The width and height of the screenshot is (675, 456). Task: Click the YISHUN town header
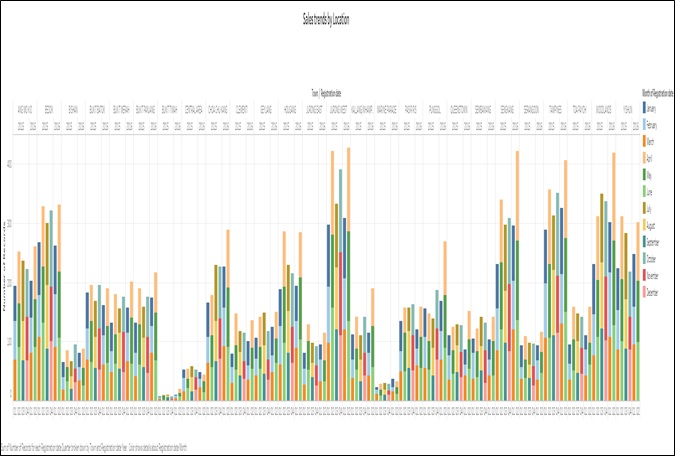tap(627, 110)
